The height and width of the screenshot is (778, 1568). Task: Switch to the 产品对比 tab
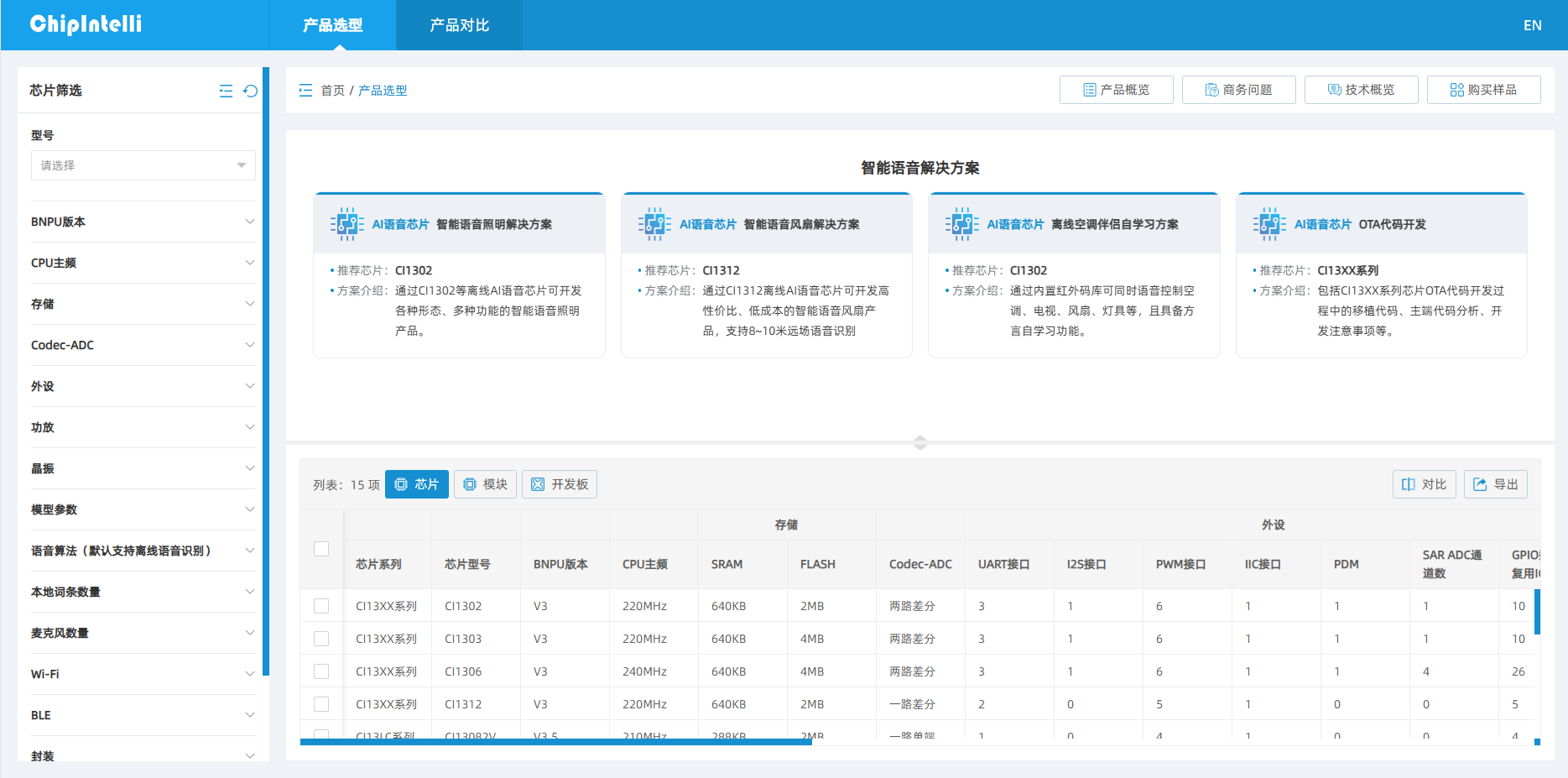tap(459, 25)
